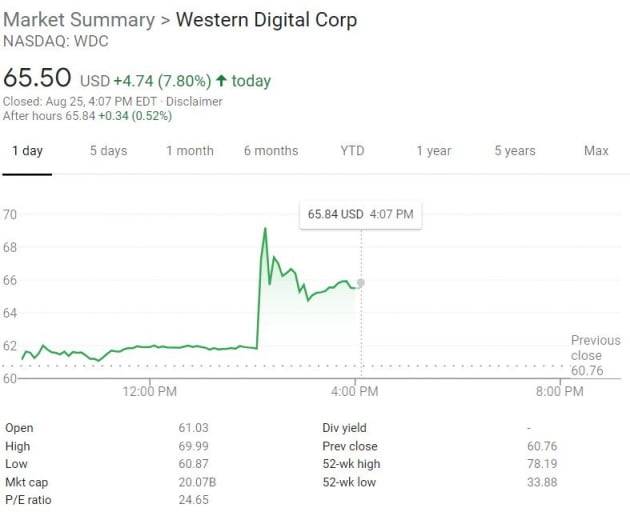Click the Western Digital Corp title
The width and height of the screenshot is (630, 512).
click(x=266, y=20)
